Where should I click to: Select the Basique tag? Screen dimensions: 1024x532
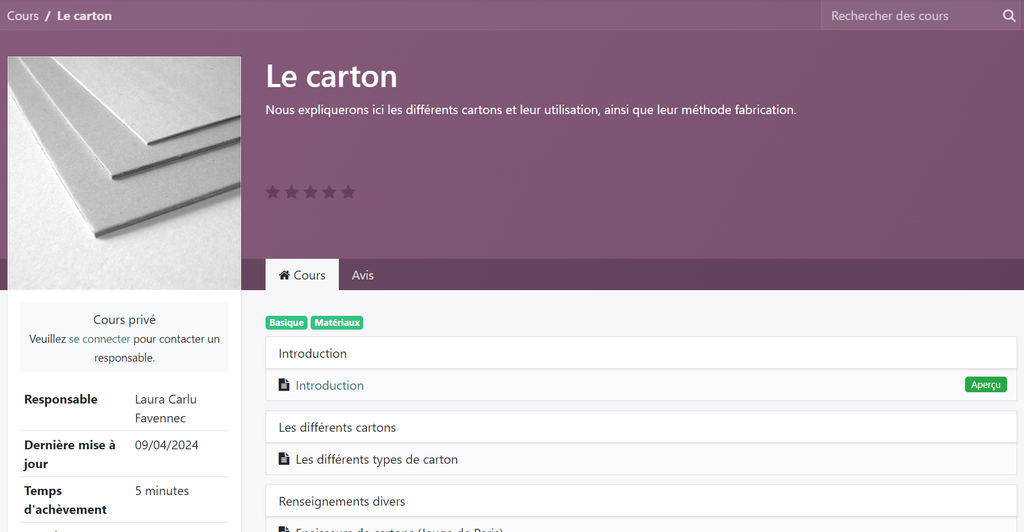(286, 322)
